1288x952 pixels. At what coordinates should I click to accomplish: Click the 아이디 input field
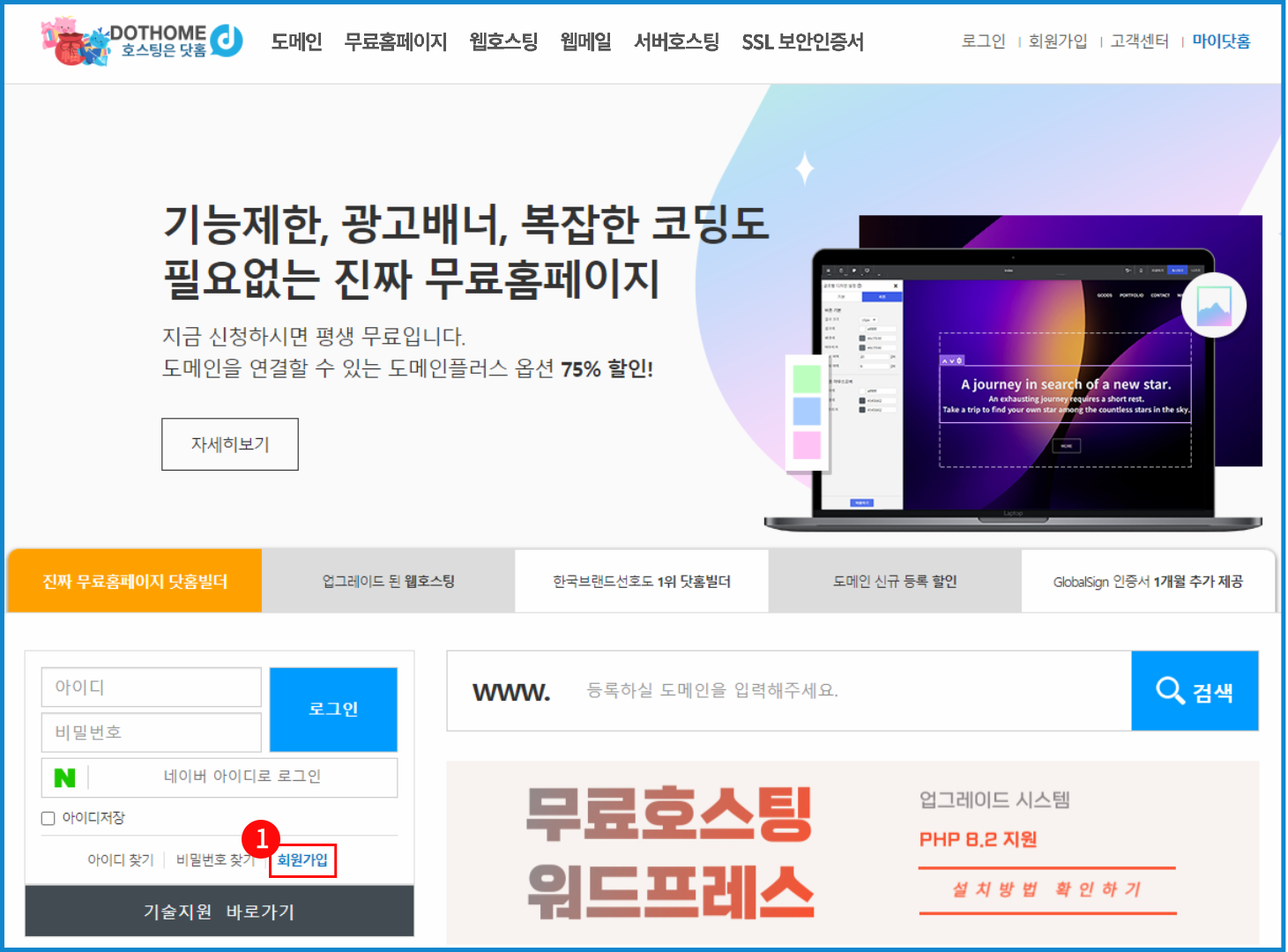tap(151, 687)
